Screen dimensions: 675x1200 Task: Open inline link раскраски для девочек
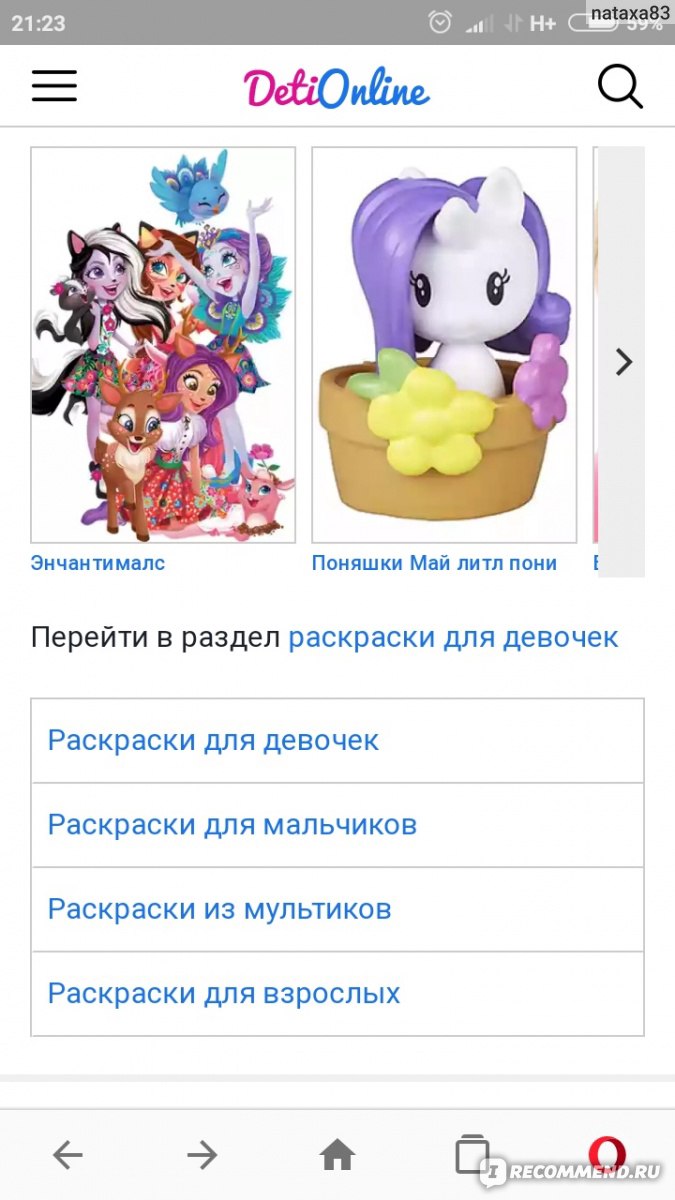coord(453,637)
